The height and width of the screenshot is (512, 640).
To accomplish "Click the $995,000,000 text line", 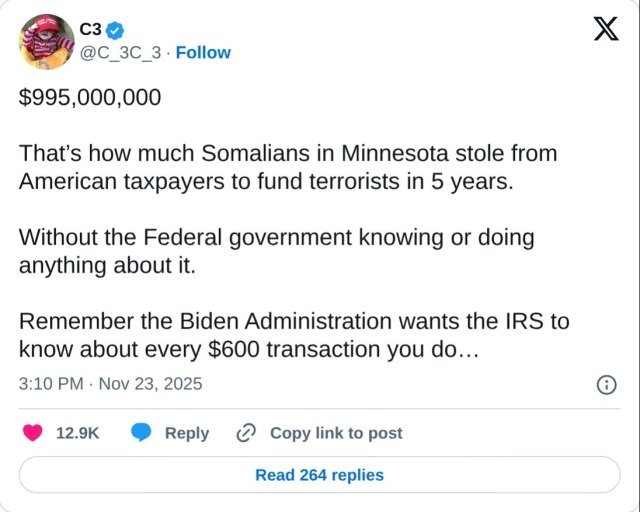I will tap(89, 98).
